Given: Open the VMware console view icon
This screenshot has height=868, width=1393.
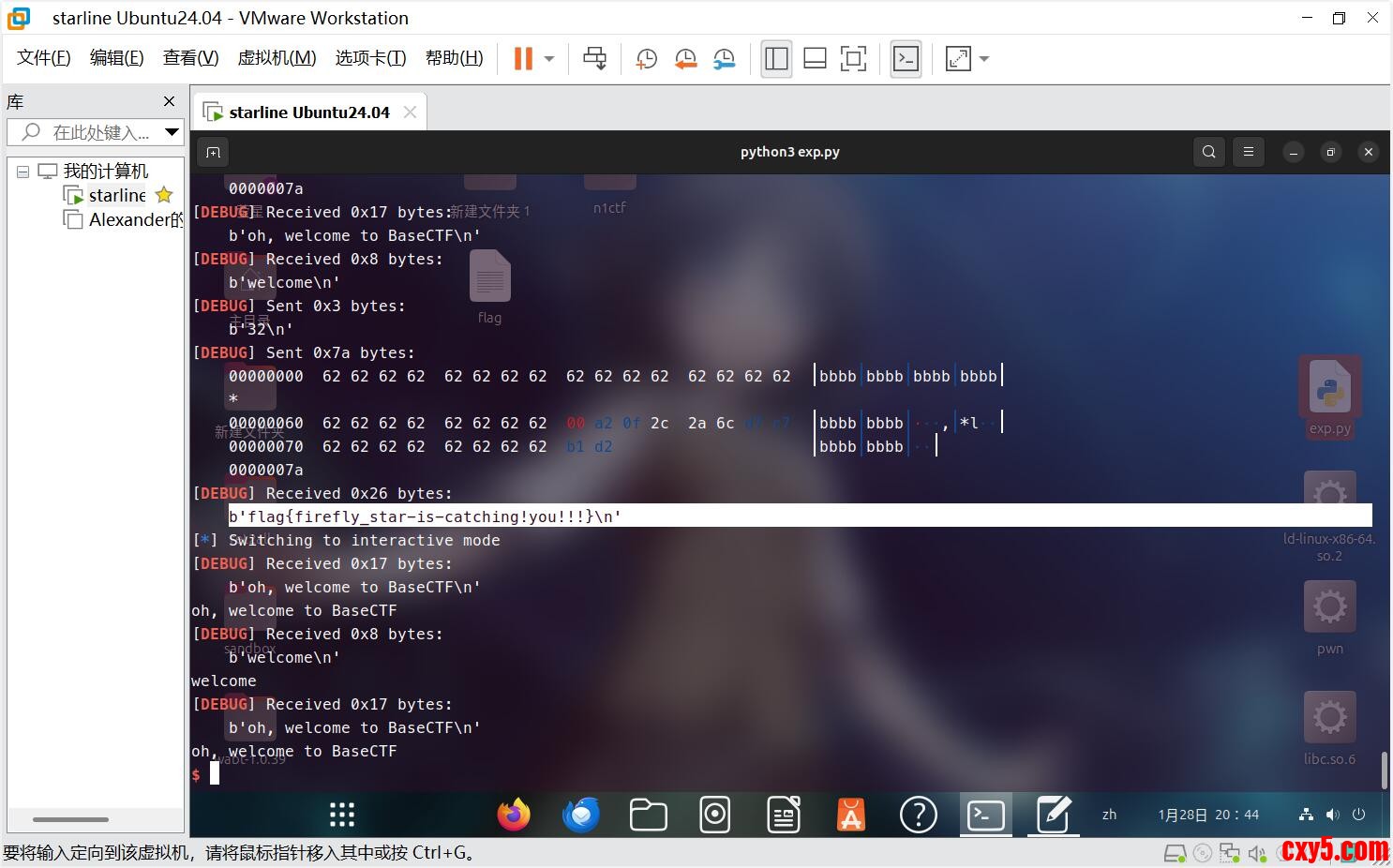Looking at the screenshot, I should tap(906, 59).
